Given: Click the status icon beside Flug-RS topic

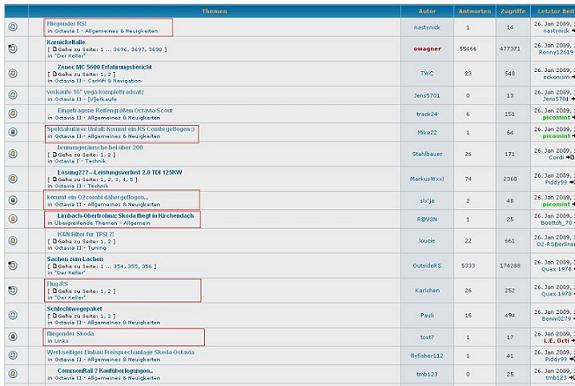Looking at the screenshot, I should 13,290.
